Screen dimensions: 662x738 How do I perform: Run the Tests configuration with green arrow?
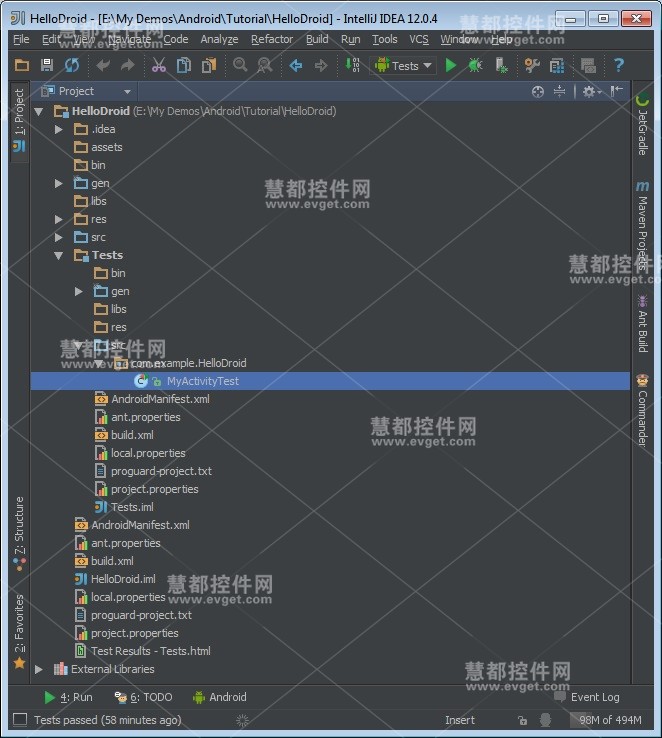tap(451, 65)
